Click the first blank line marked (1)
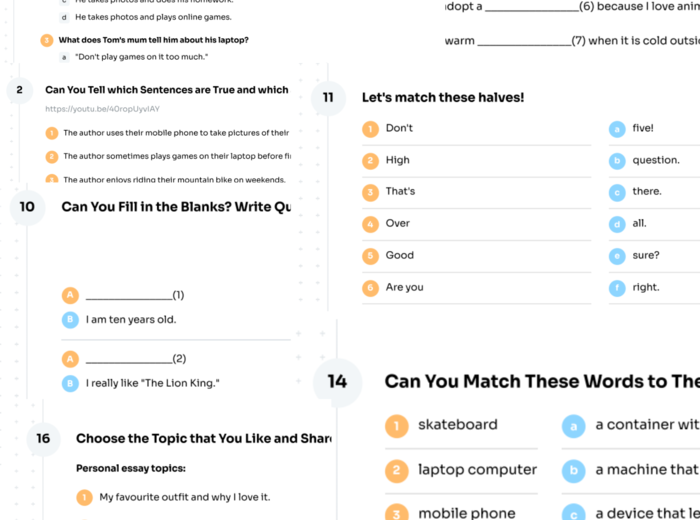 point(128,296)
